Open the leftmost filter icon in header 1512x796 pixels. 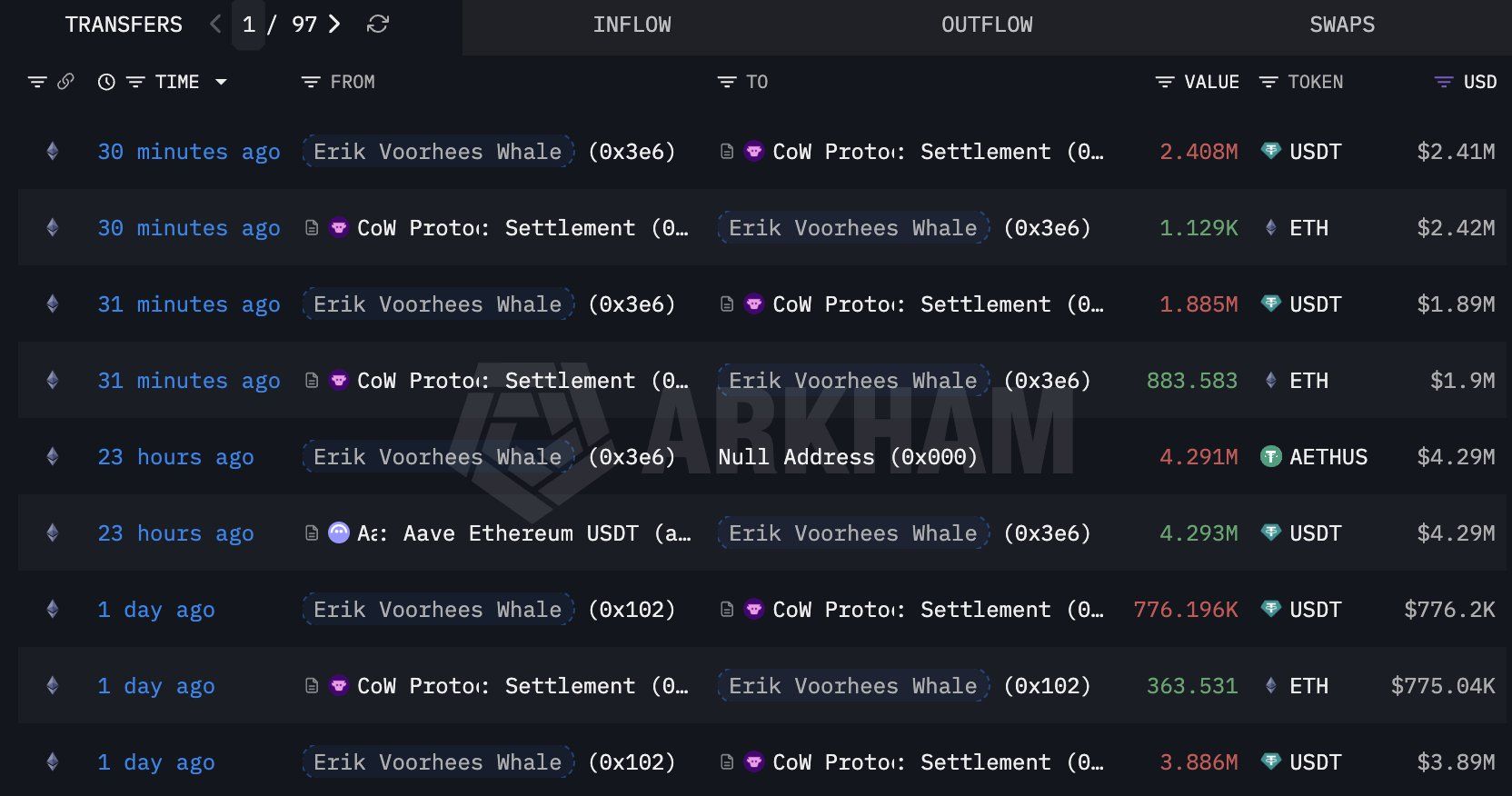pyautogui.click(x=37, y=82)
